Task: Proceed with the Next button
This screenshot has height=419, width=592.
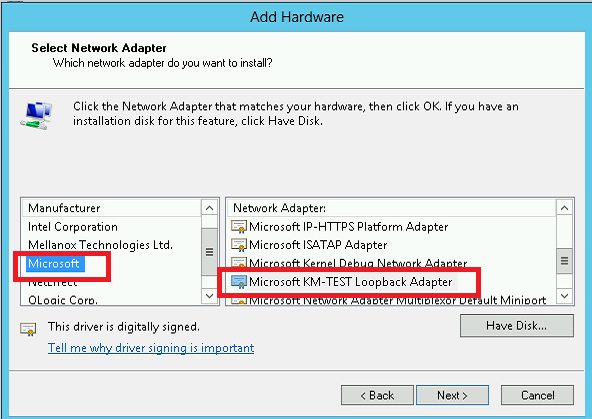Action: click(x=452, y=395)
